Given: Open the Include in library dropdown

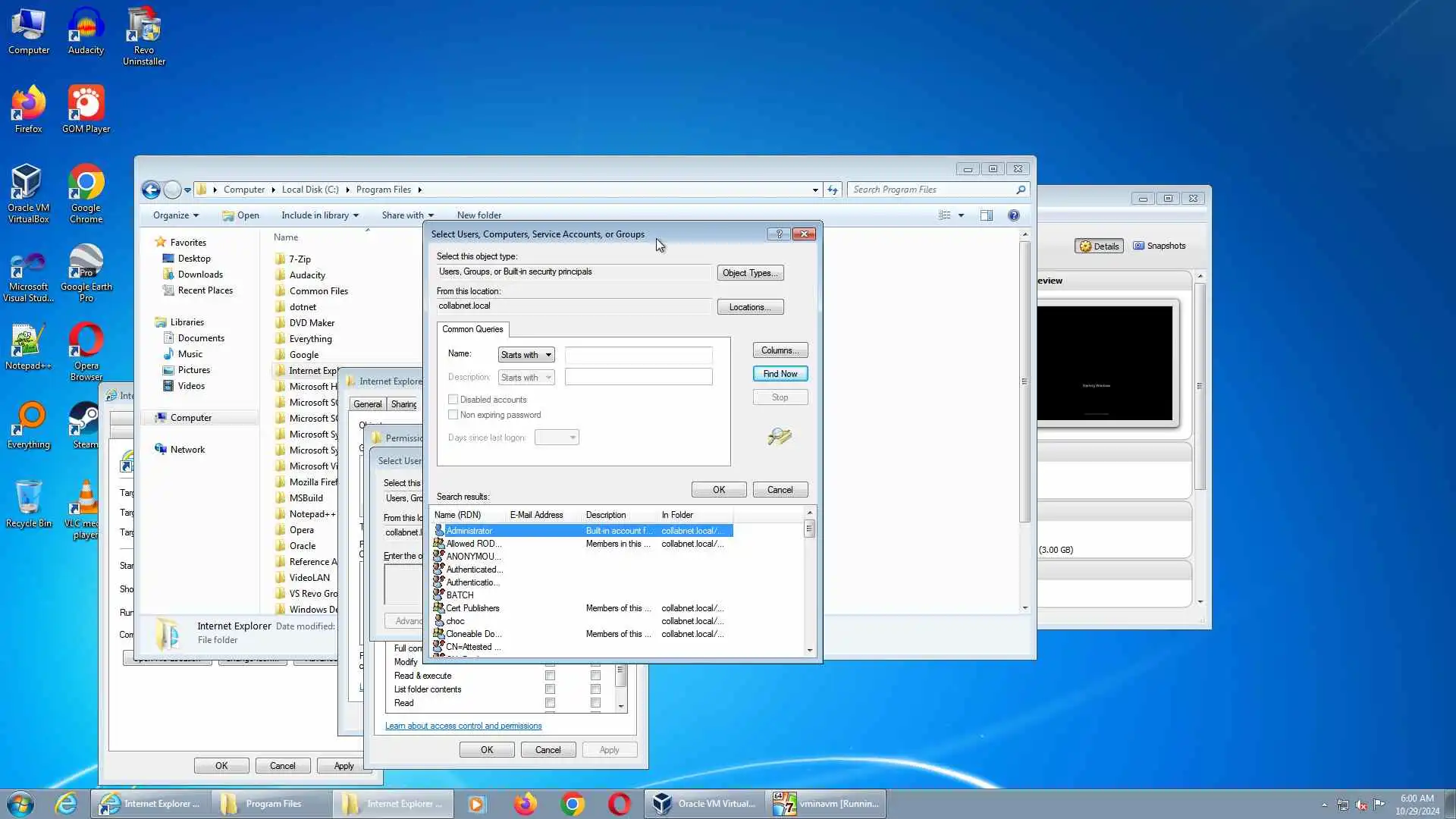Looking at the screenshot, I should [x=319, y=215].
